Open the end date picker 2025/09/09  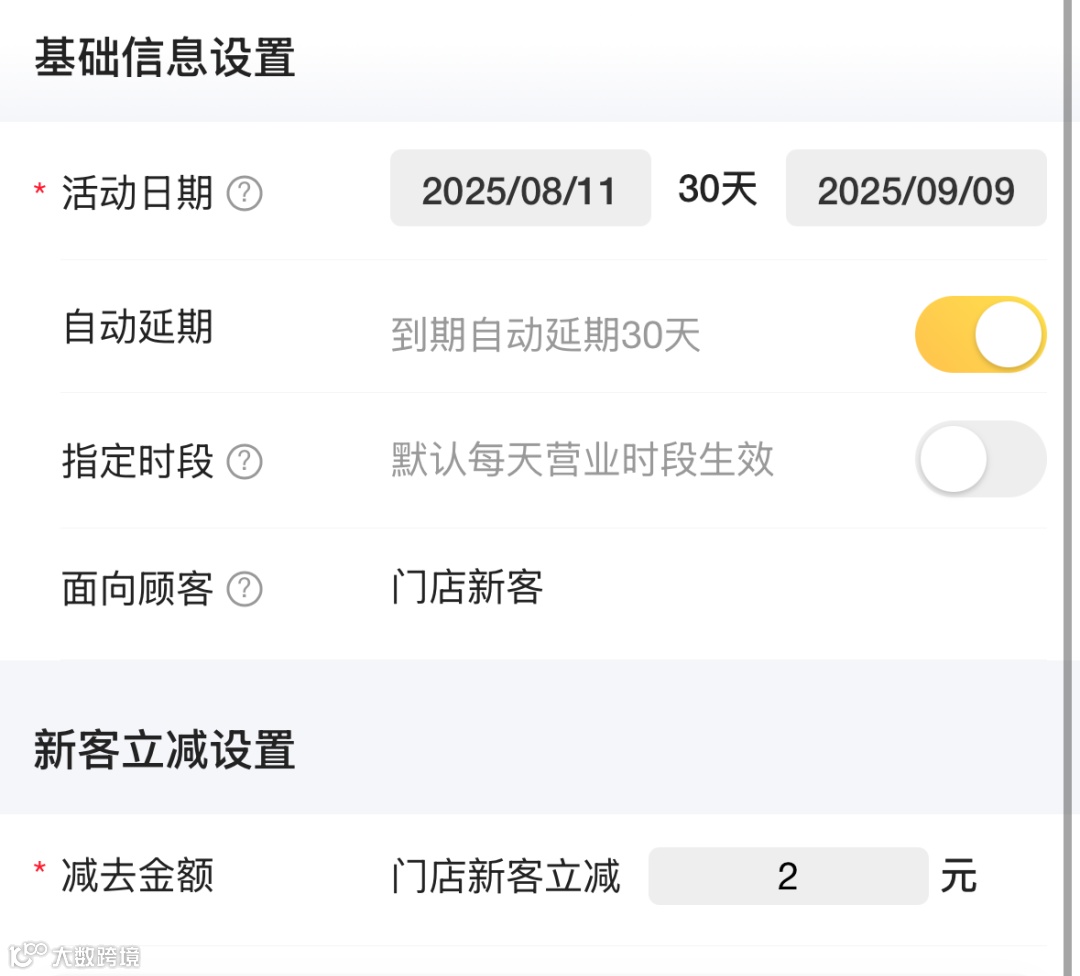tap(916, 189)
